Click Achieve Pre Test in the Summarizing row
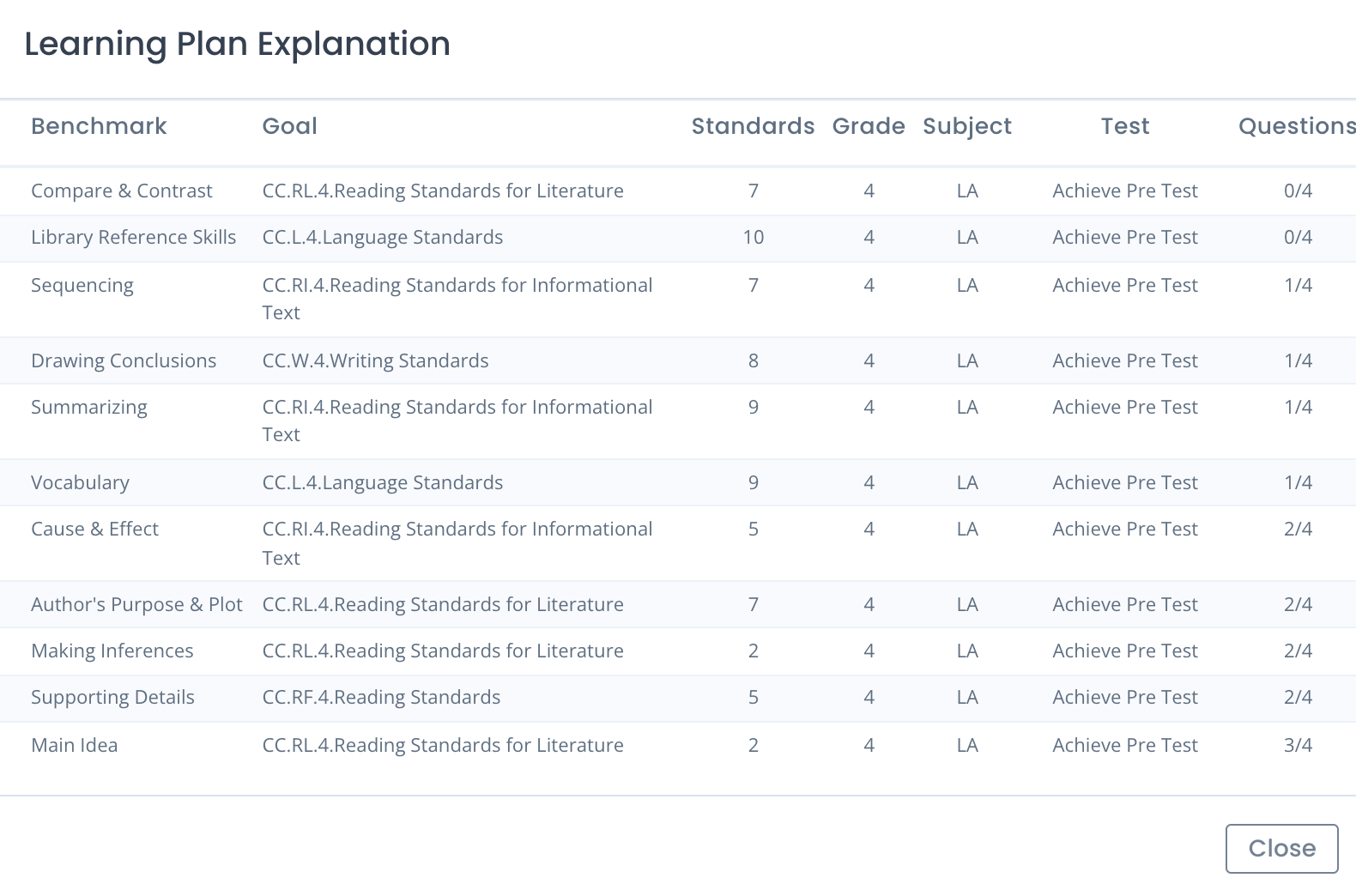Screen dimensions: 1356x896 [x=1125, y=407]
